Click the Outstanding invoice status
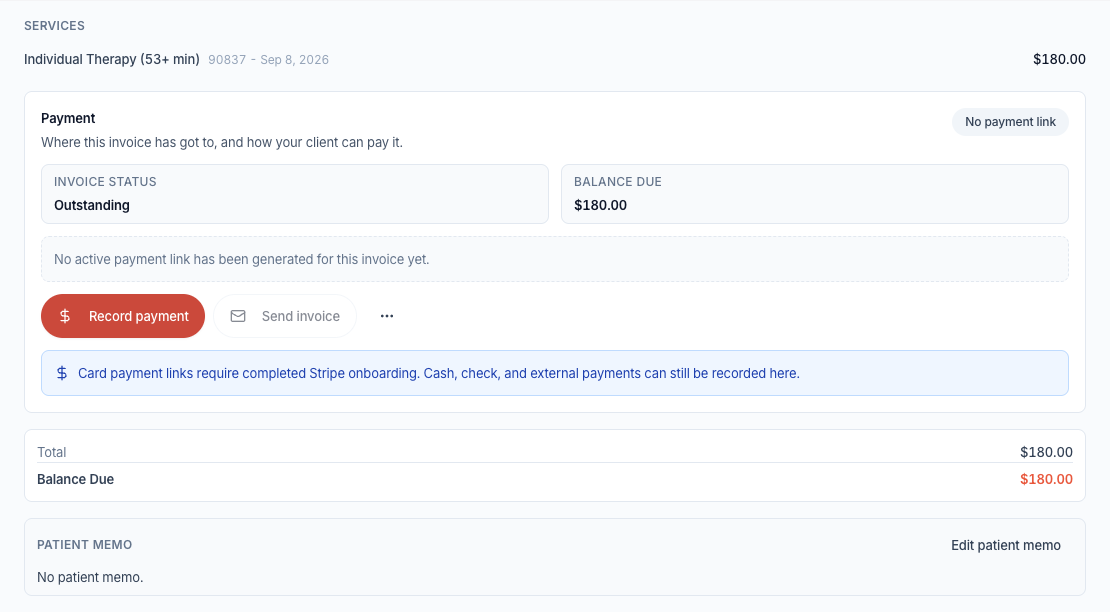Viewport: 1110px width, 612px height. (92, 205)
